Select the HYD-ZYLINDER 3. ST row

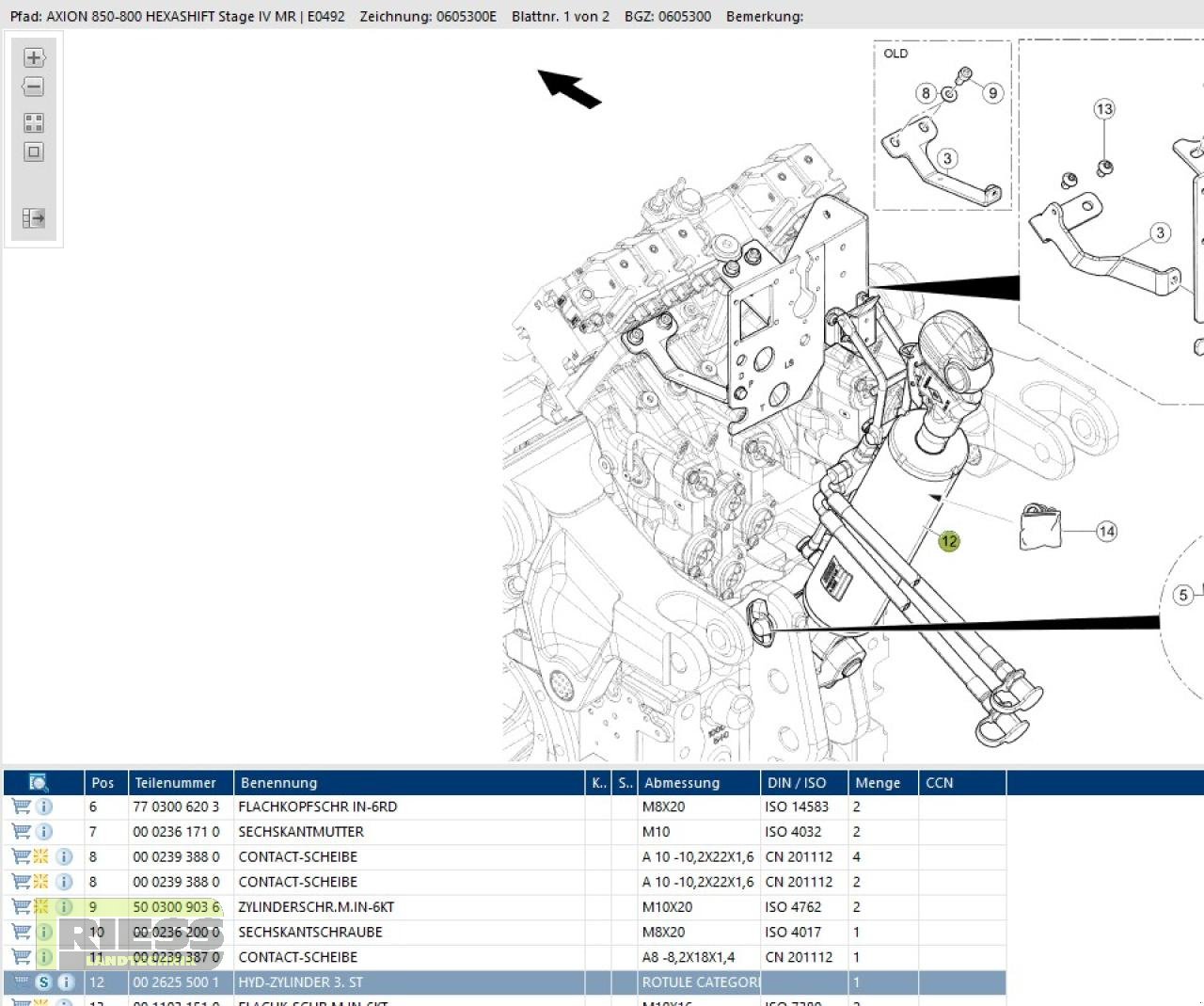[x=301, y=982]
